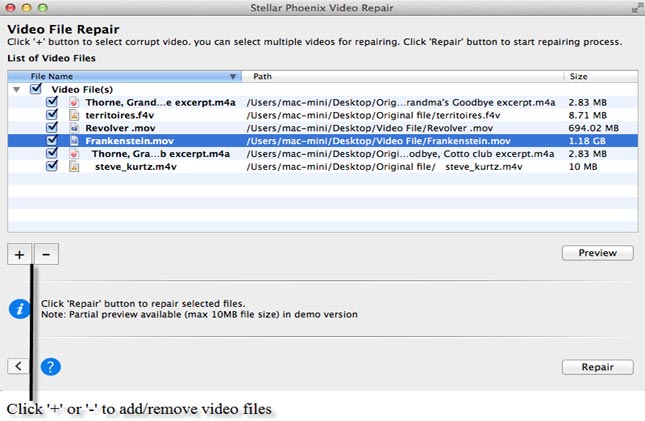The height and width of the screenshot is (421, 645).
Task: Click the blue info icon
Action: click(19, 309)
